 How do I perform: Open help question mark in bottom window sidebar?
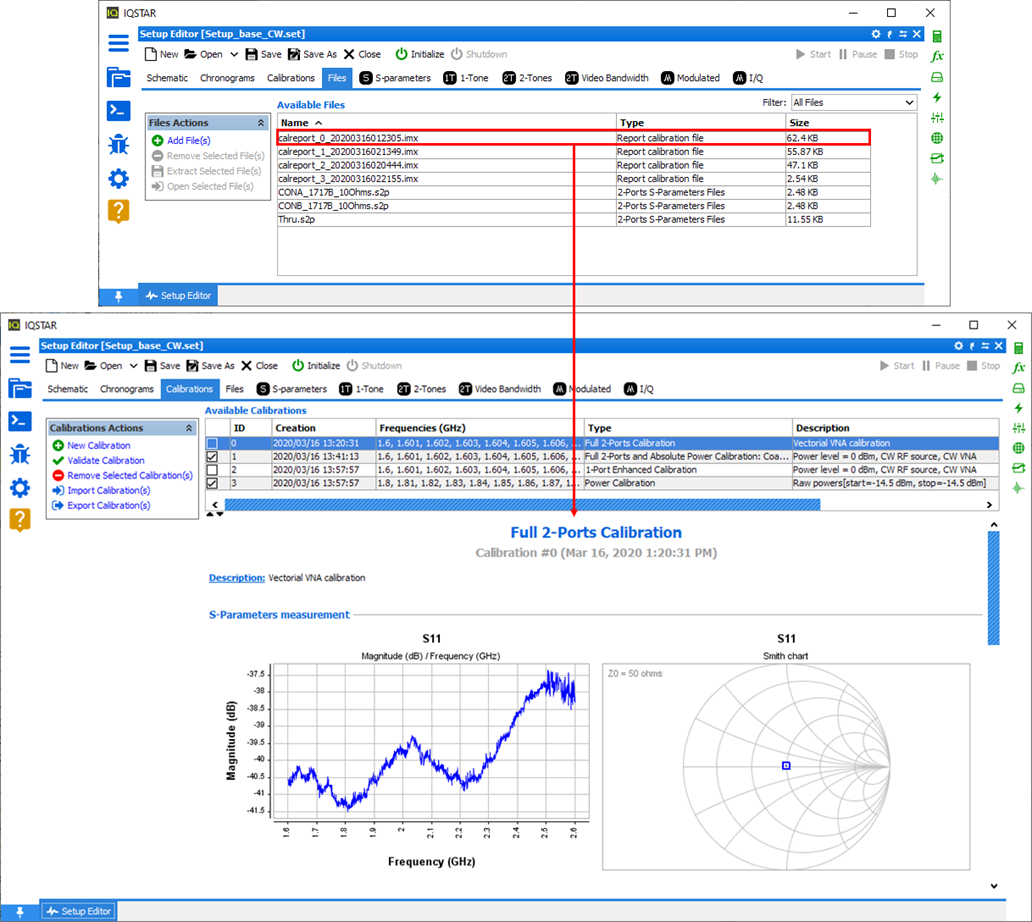point(20,521)
